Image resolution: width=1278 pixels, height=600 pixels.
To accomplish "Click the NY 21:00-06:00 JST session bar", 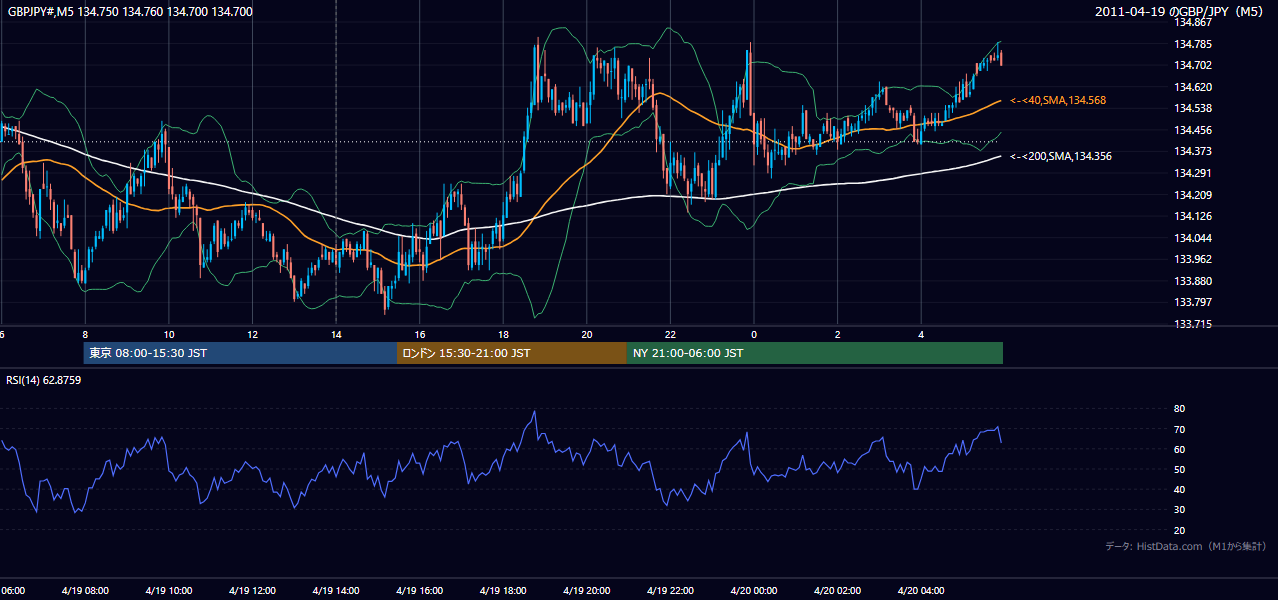I will point(815,353).
